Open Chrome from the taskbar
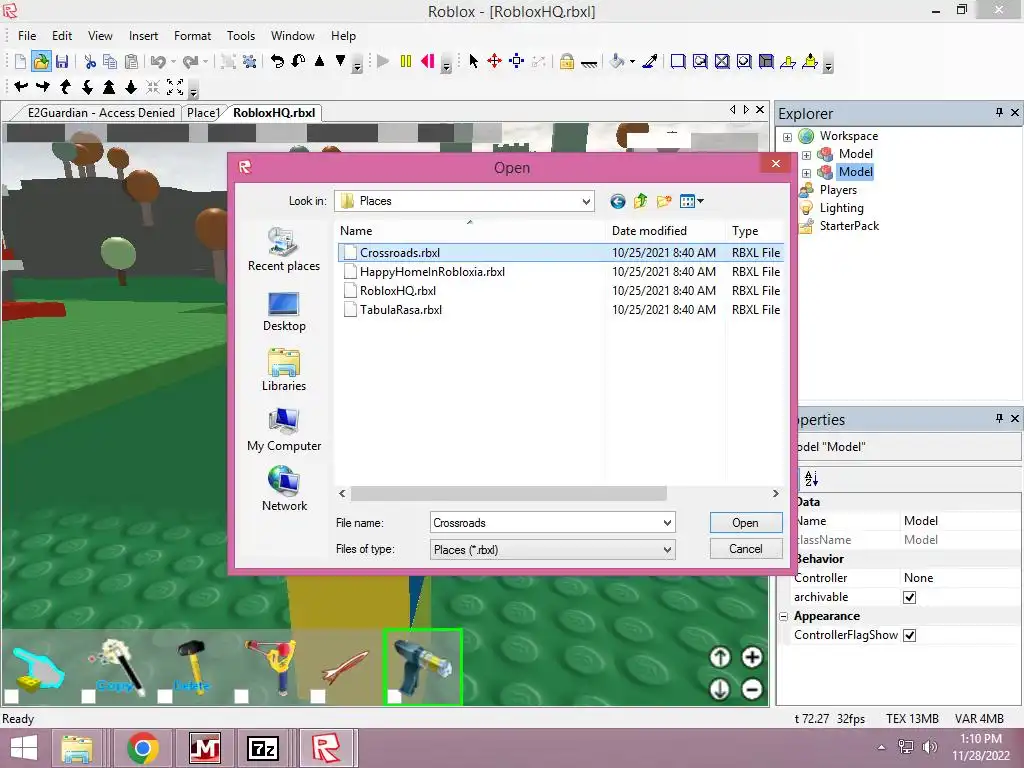 [142, 748]
